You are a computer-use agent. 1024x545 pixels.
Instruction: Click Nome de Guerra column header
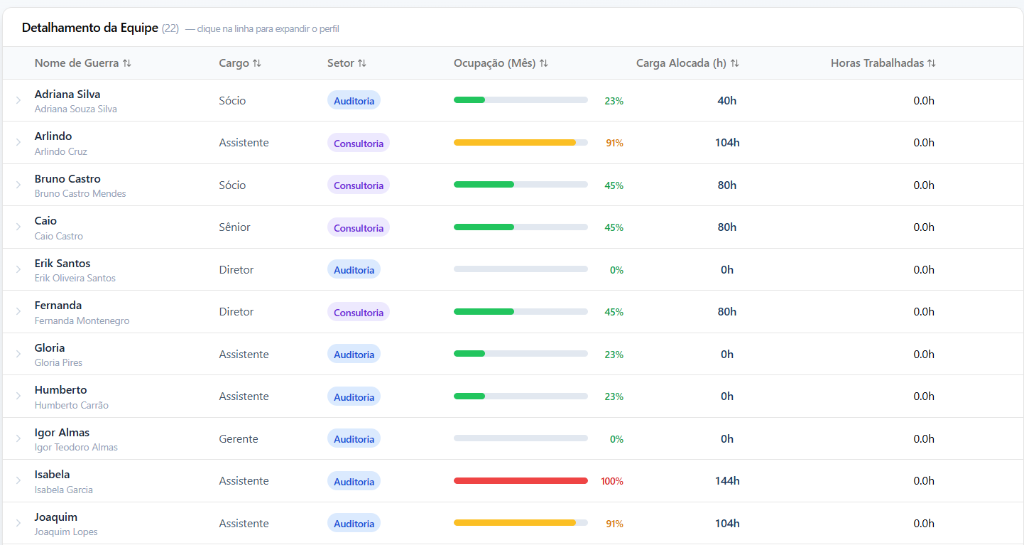point(76,63)
